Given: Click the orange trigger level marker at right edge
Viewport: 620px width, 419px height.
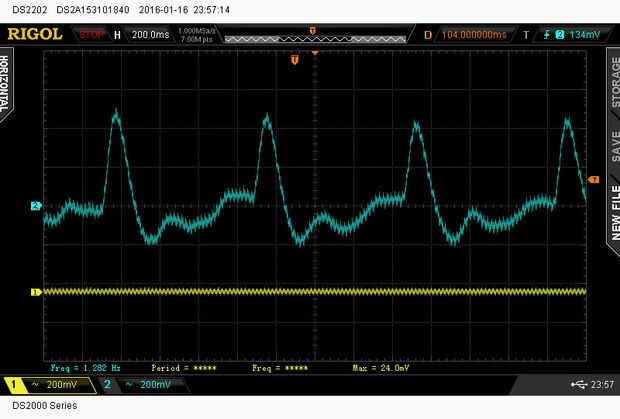Looking at the screenshot, I should click(594, 180).
